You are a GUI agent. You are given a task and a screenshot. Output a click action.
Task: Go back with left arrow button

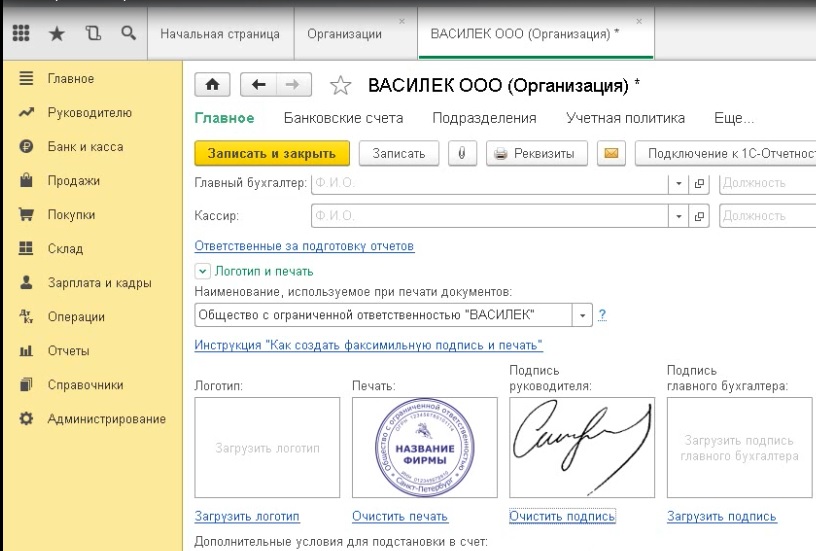(259, 84)
